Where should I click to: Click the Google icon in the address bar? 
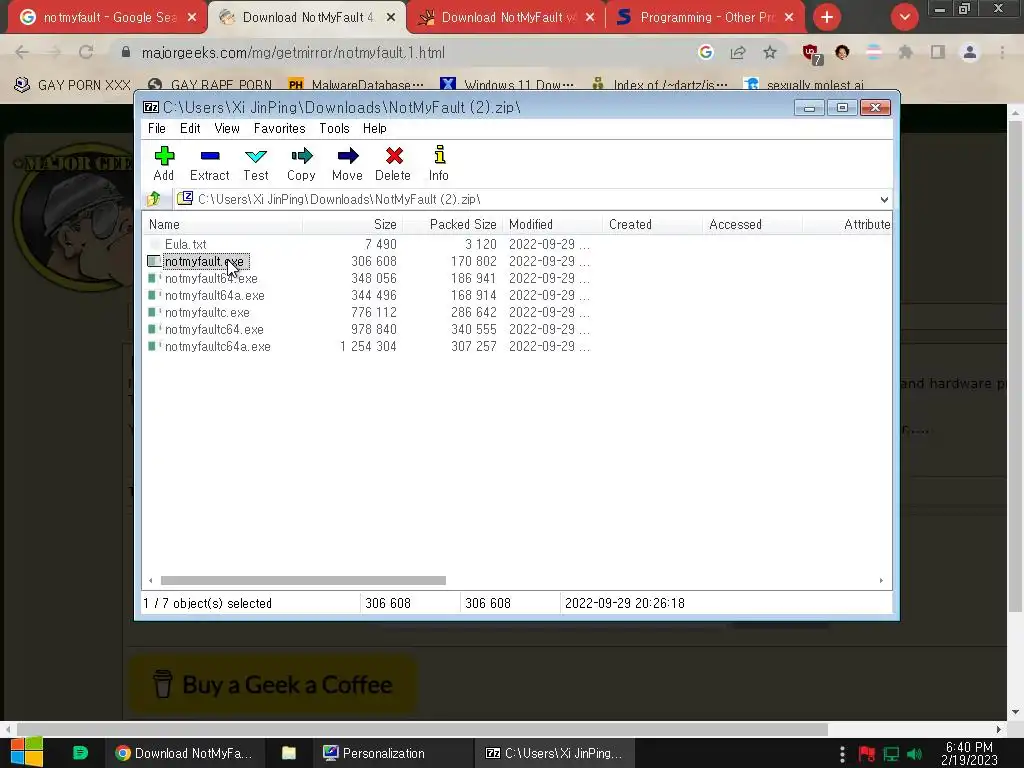point(705,53)
